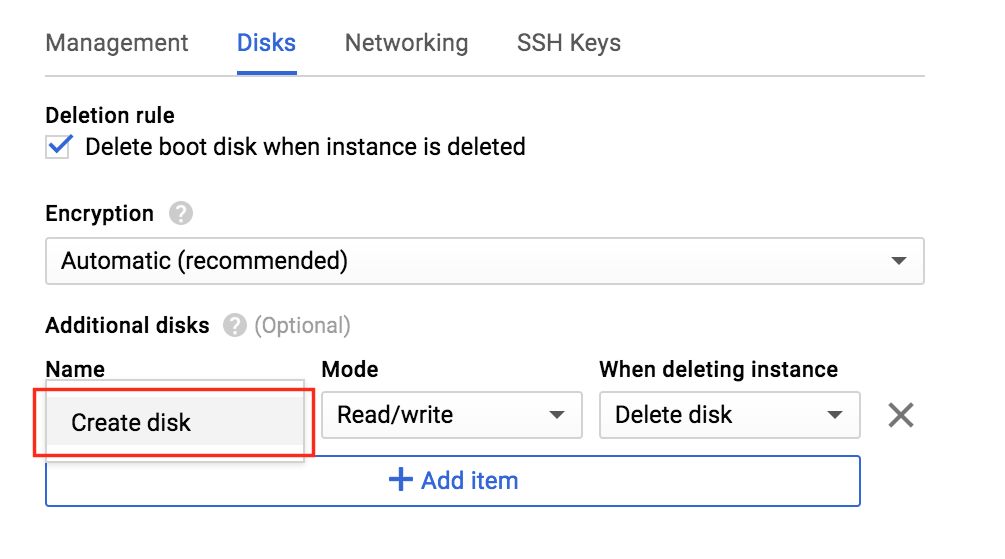Click the Additional disks help icon

(235, 326)
